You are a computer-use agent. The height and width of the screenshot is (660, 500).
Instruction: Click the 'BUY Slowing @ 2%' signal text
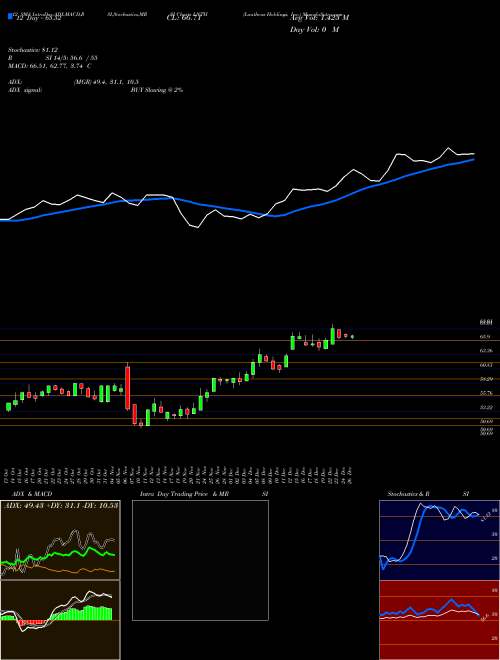click(157, 90)
